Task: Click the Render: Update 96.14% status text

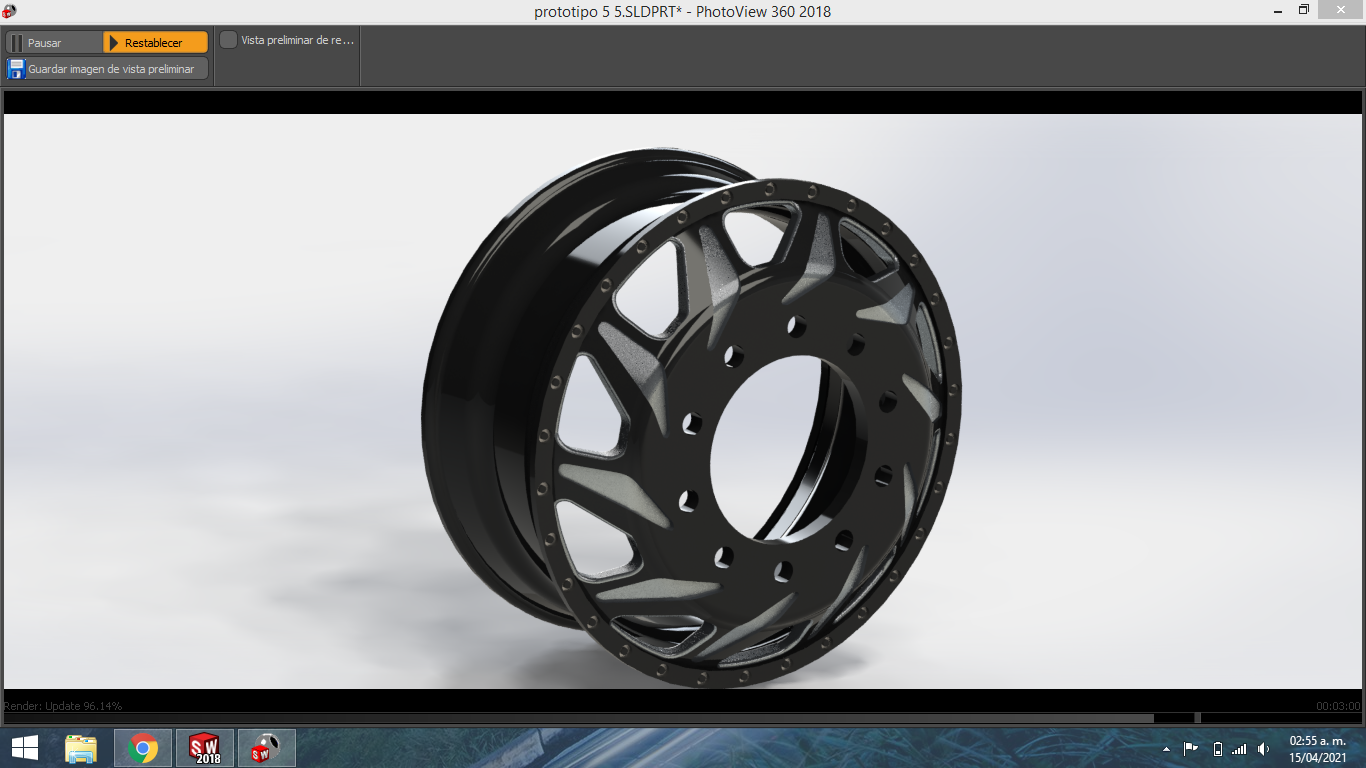Action: [63, 706]
